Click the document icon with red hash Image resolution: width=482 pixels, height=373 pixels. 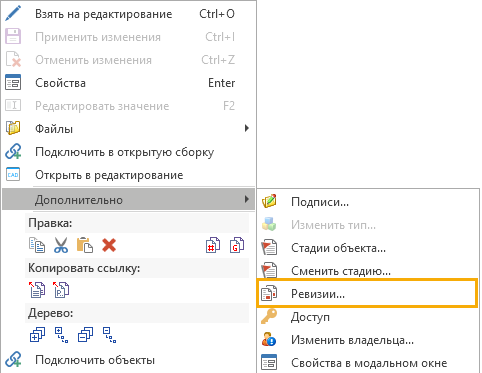tap(213, 245)
